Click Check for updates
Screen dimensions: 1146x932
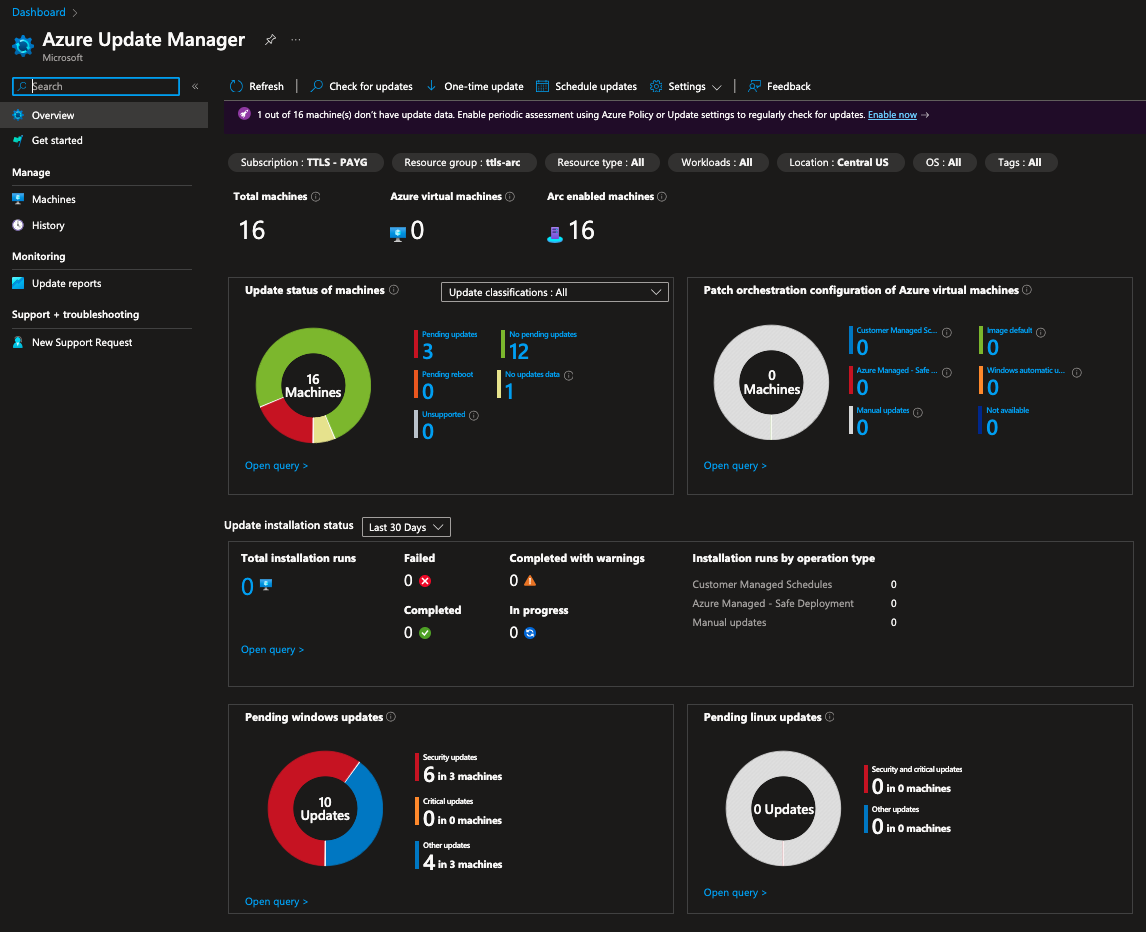[362, 86]
